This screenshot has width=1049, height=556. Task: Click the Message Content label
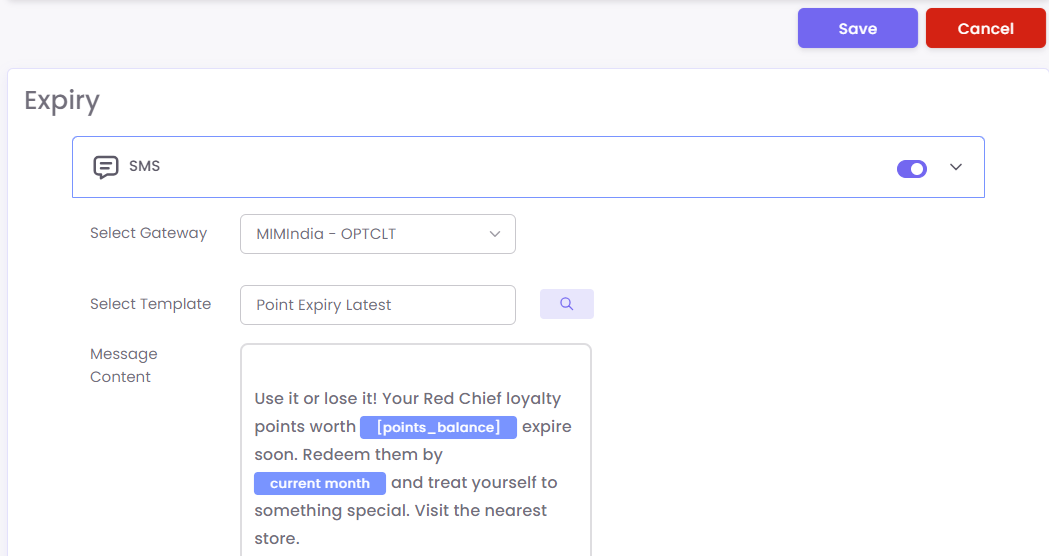click(123, 365)
